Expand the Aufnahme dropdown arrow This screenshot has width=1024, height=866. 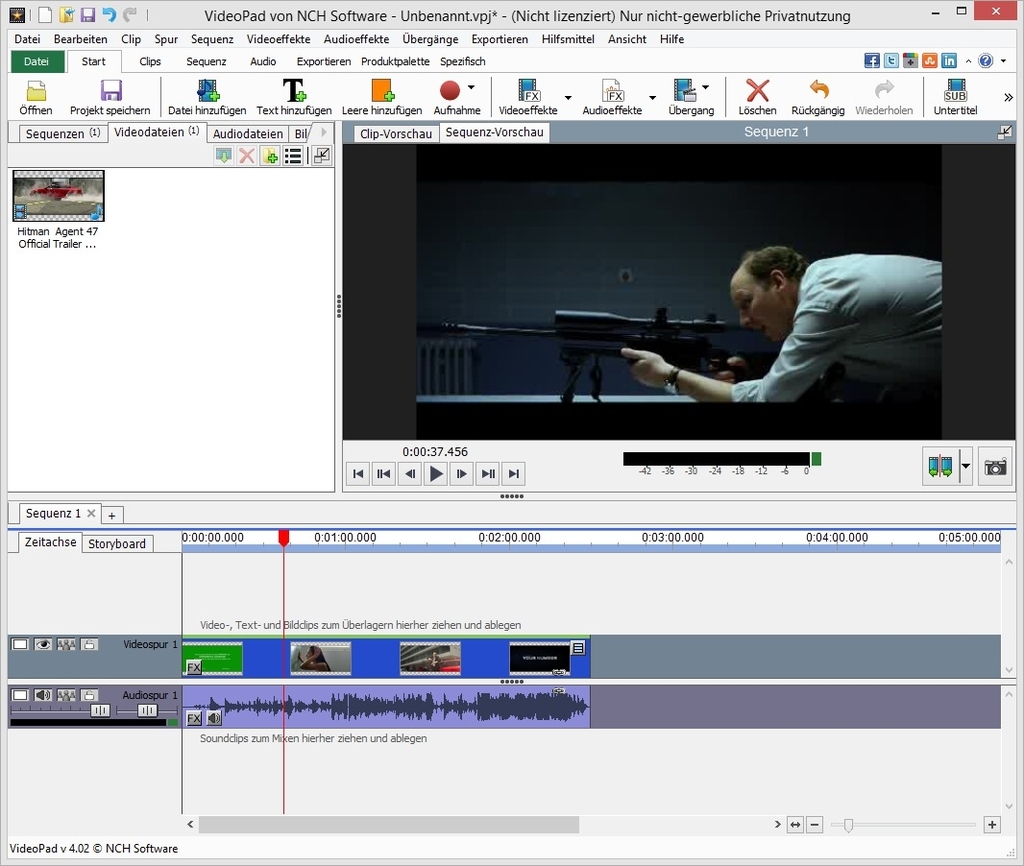click(x=471, y=88)
